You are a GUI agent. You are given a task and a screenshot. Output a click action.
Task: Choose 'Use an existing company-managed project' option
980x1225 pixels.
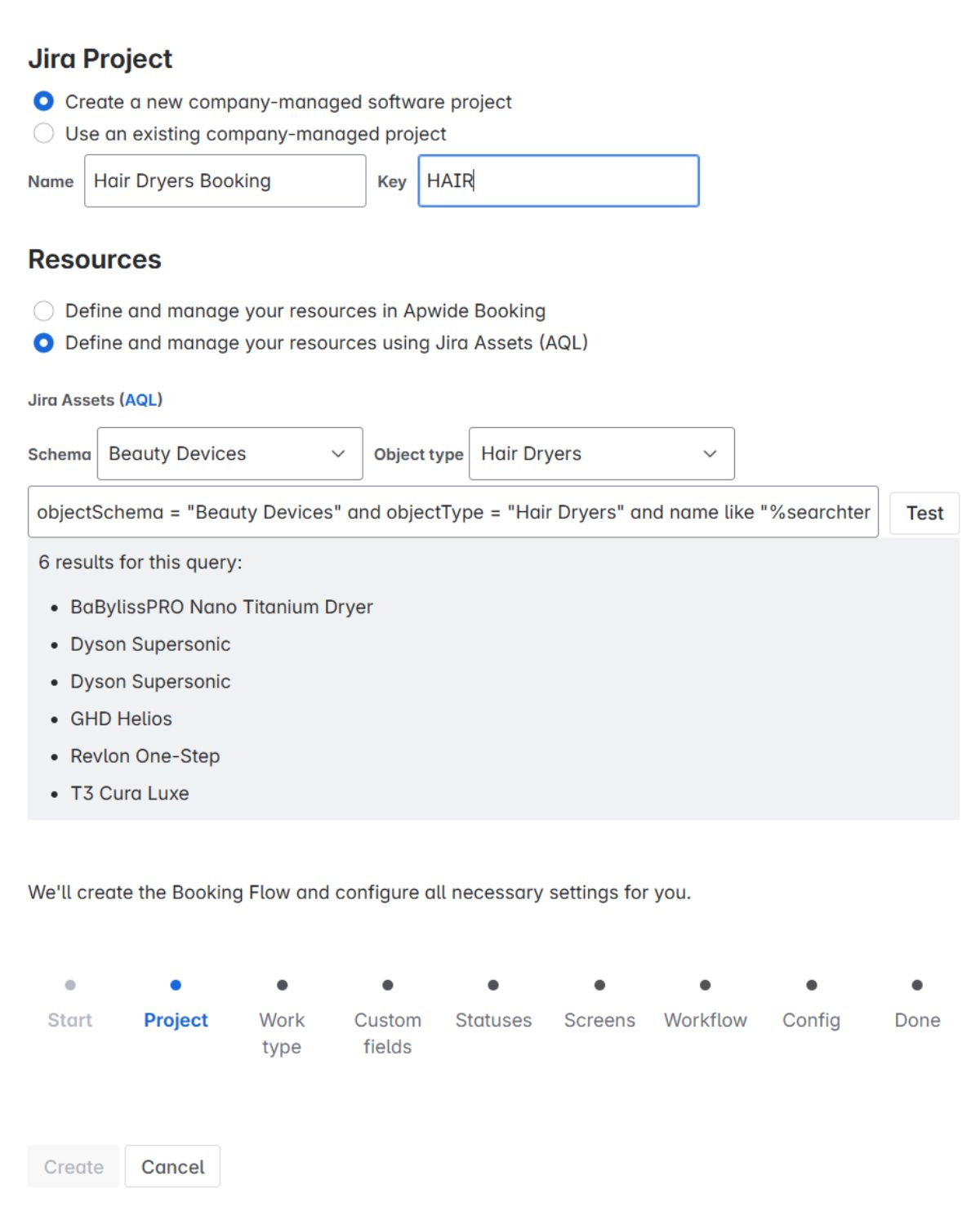click(x=44, y=133)
